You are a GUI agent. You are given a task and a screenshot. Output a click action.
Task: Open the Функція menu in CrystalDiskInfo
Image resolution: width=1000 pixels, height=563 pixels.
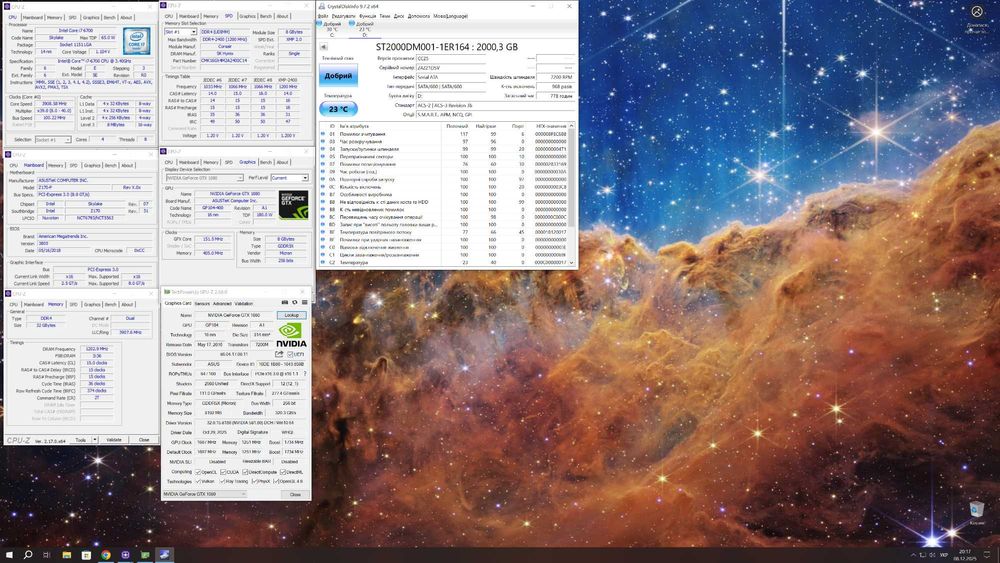[367, 16]
